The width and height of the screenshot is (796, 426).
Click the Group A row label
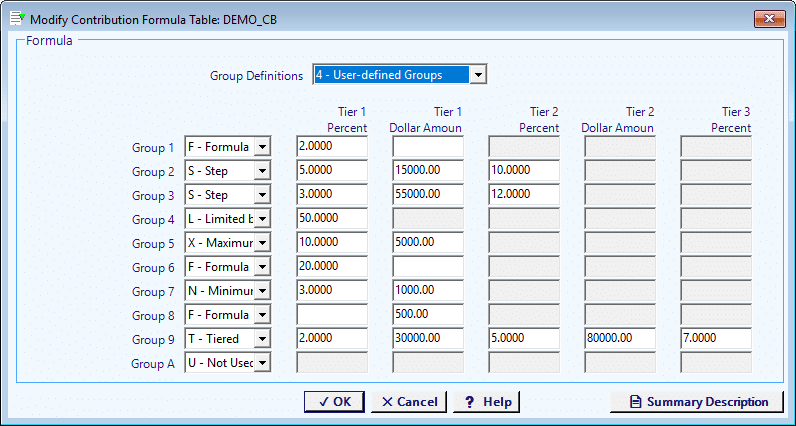[x=153, y=364]
